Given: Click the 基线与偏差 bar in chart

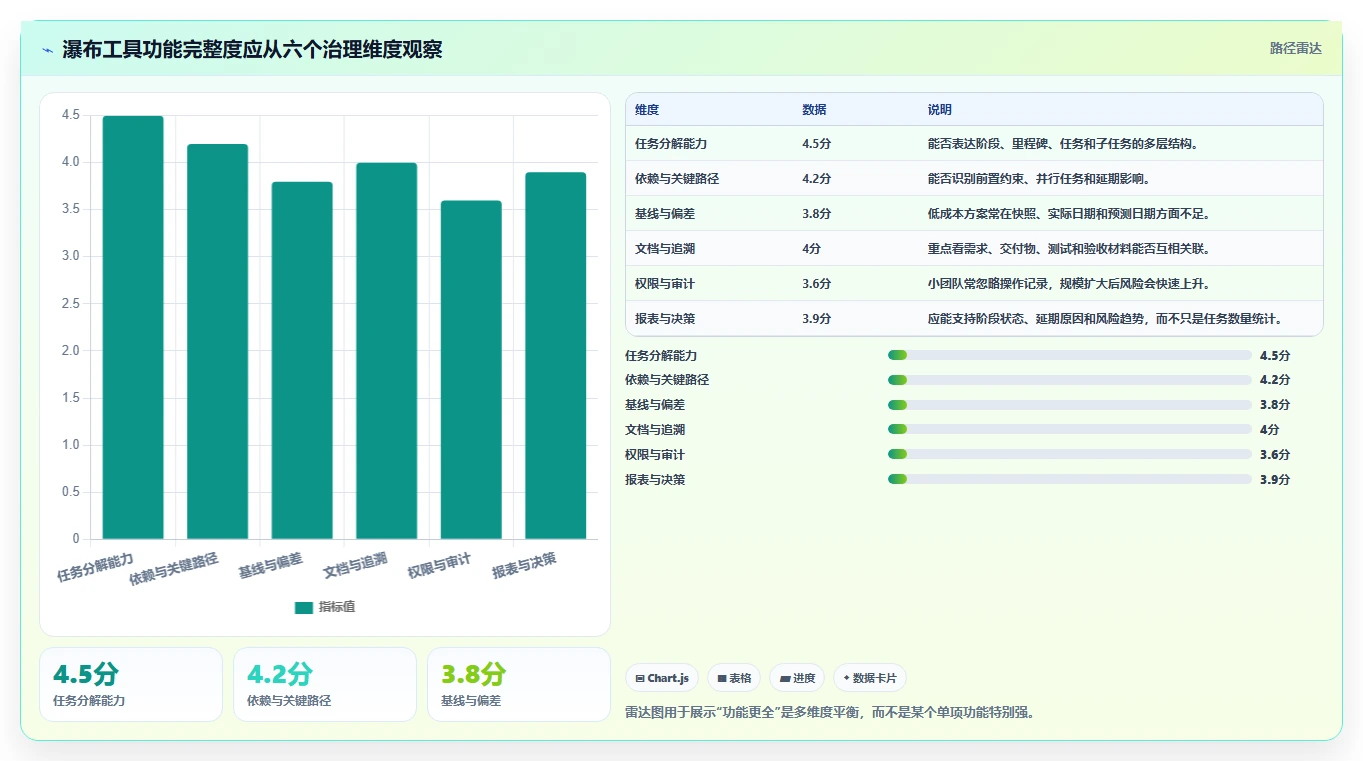Looking at the screenshot, I should [x=302, y=360].
